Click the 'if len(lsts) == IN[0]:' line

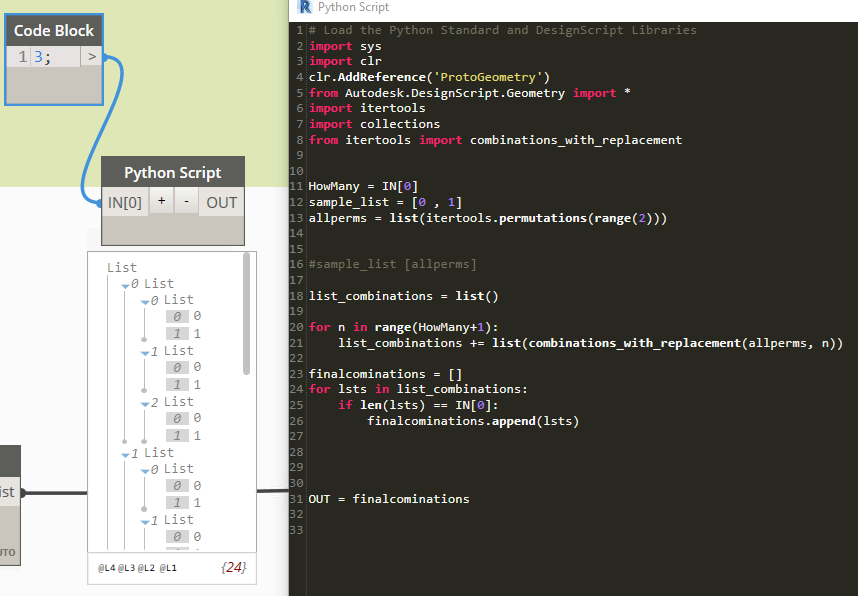tap(418, 405)
